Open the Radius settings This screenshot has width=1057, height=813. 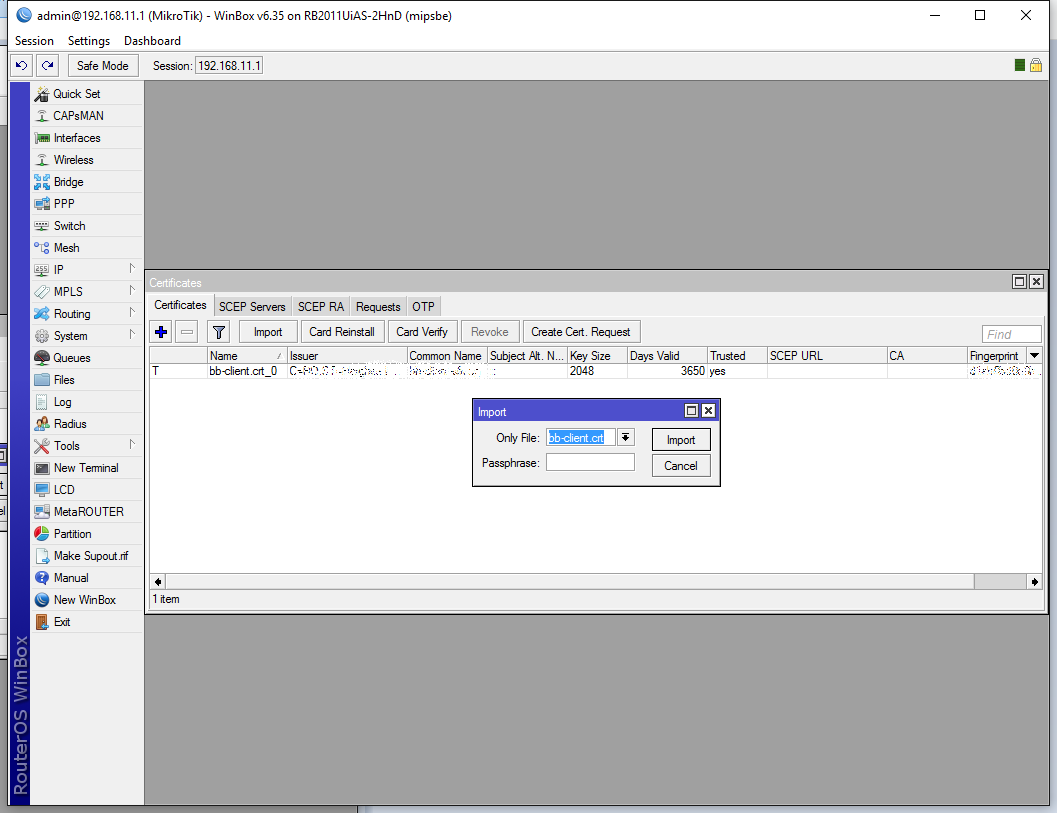[88, 424]
